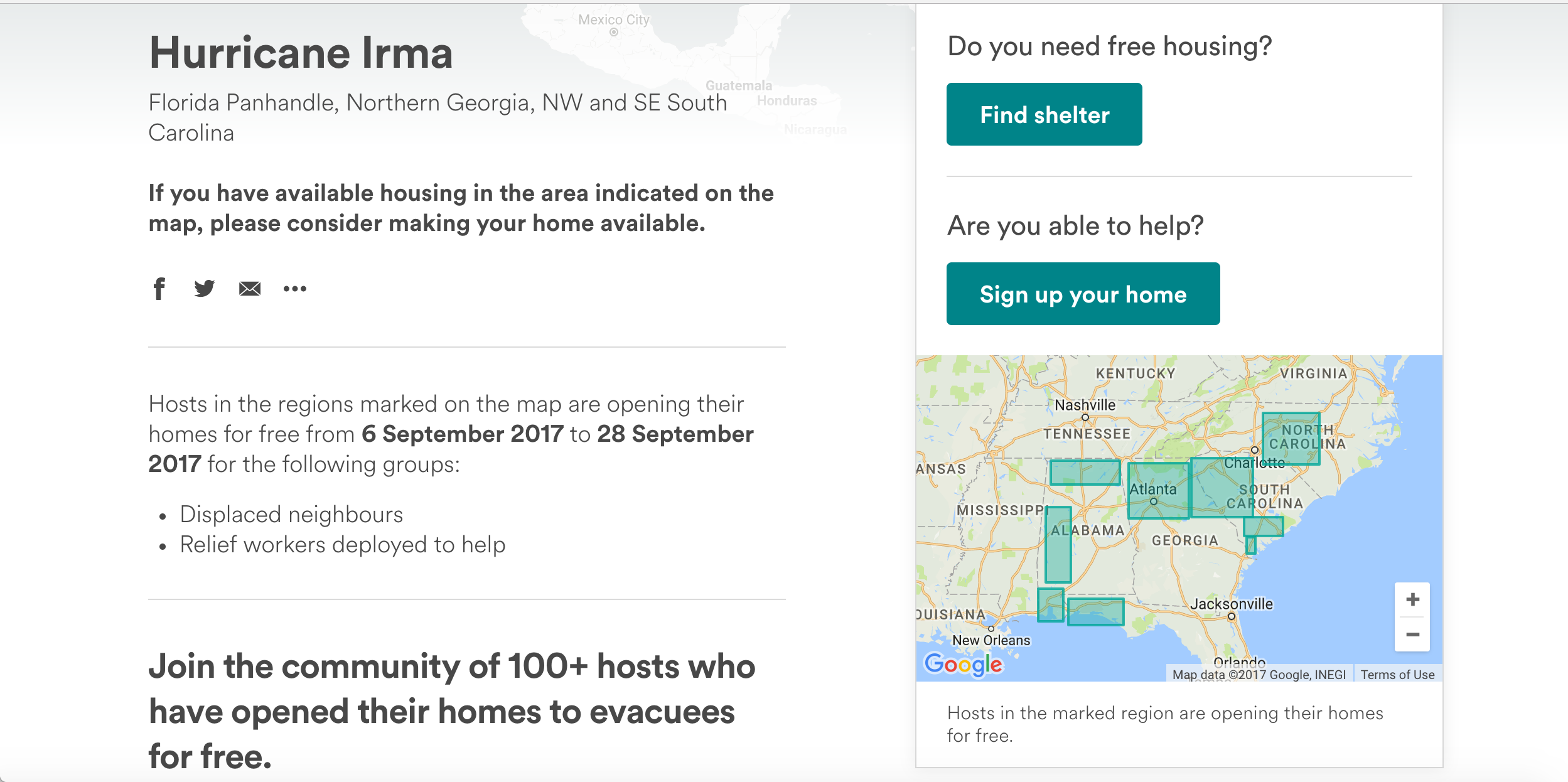The width and height of the screenshot is (1568, 782).
Task: Share page on Facebook
Action: point(159,289)
